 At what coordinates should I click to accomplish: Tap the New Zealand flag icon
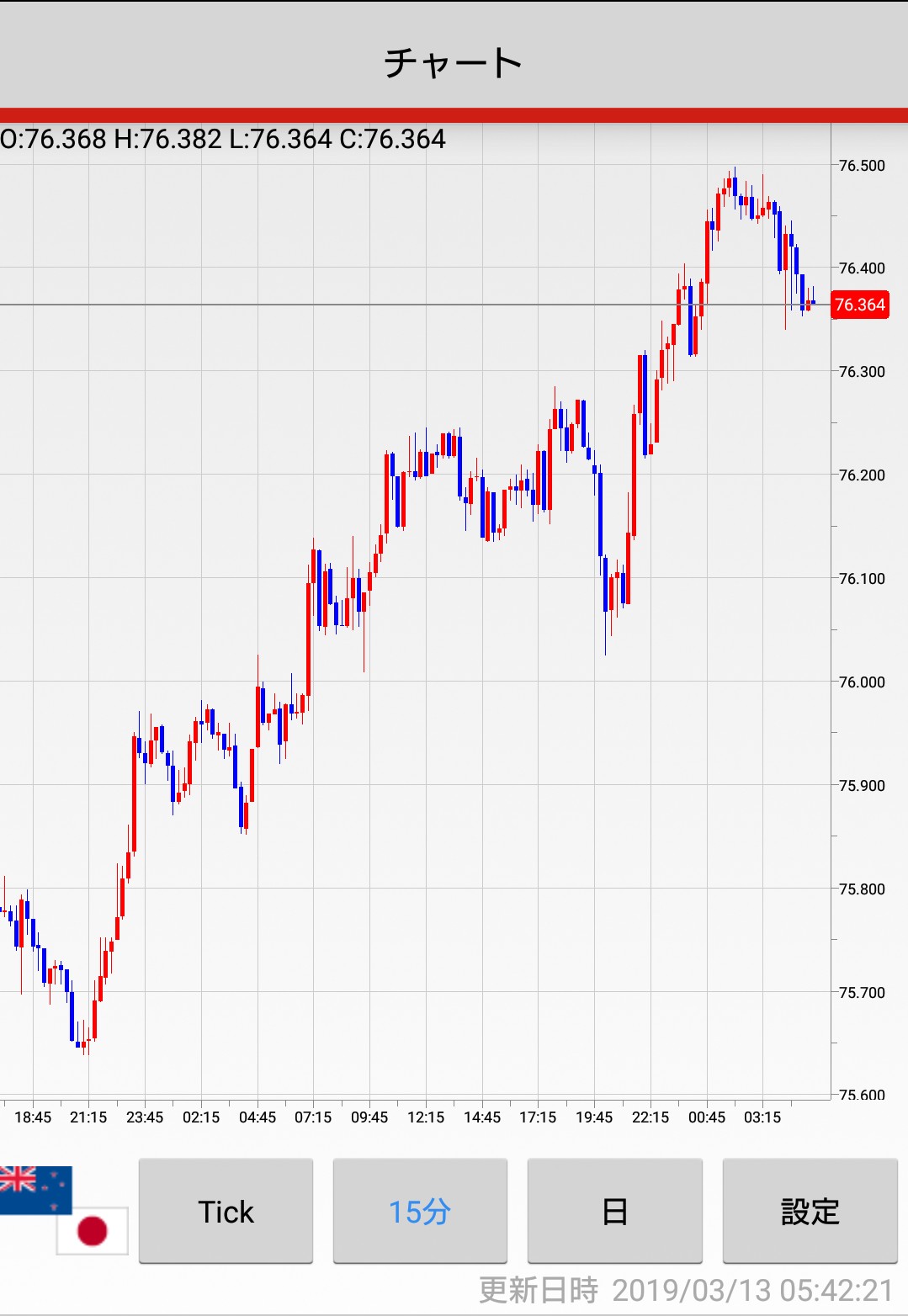pos(35,1189)
